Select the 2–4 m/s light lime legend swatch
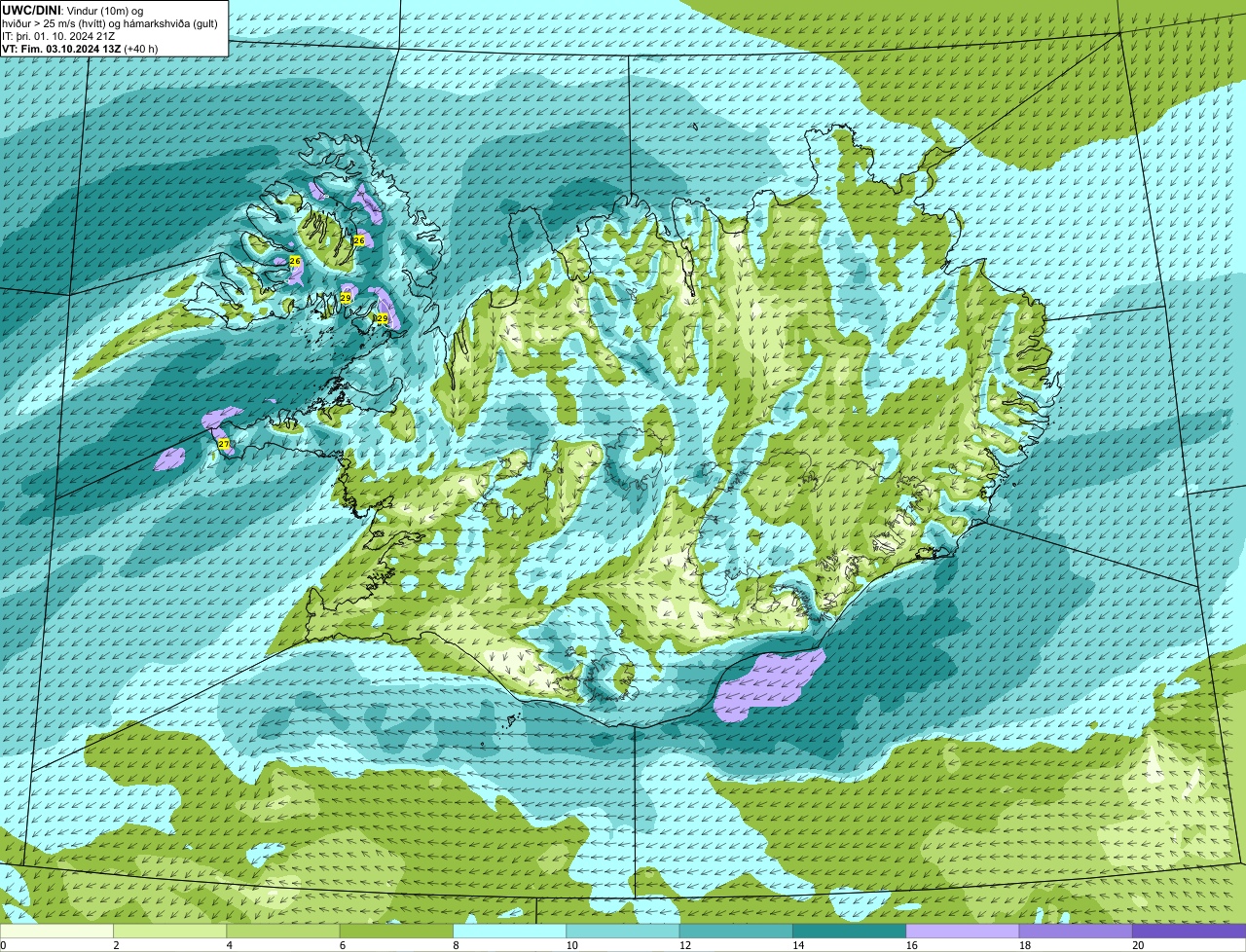1246x952 pixels. pyautogui.click(x=170, y=932)
